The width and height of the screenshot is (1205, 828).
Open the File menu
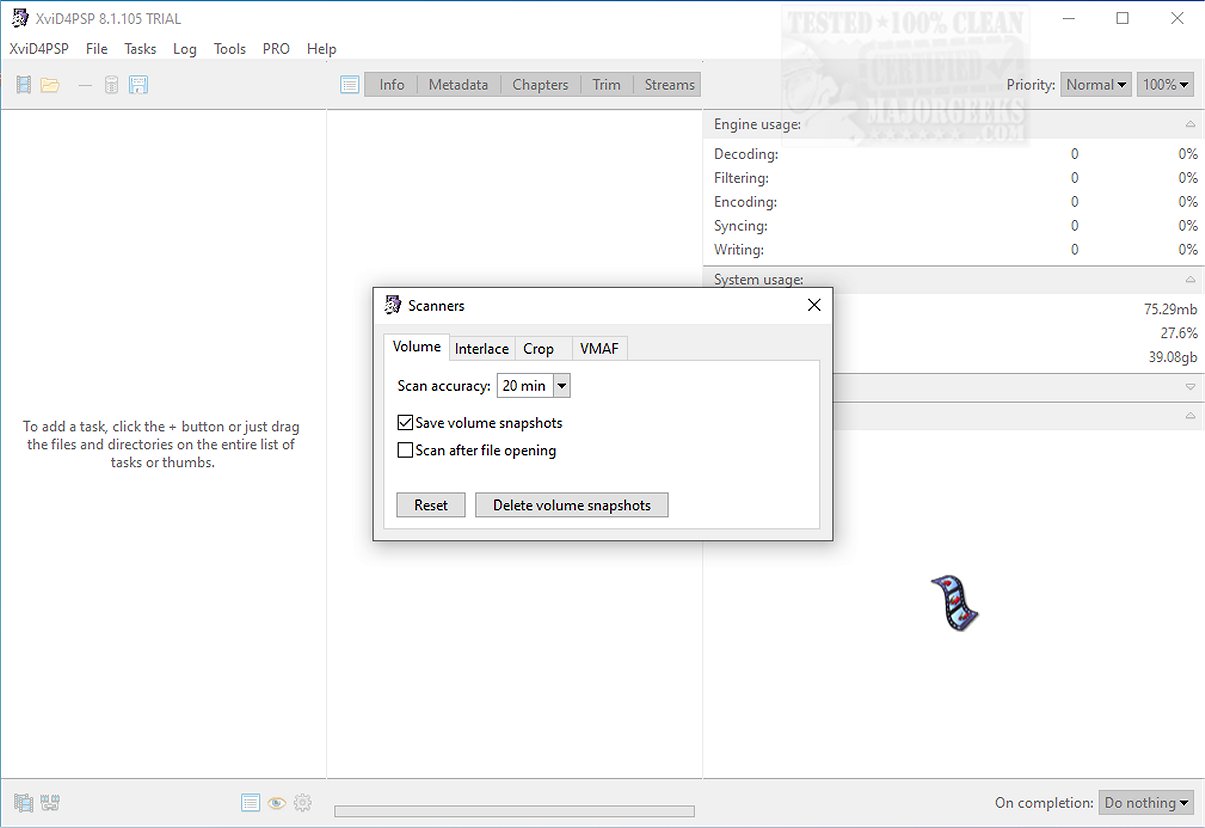click(x=97, y=48)
